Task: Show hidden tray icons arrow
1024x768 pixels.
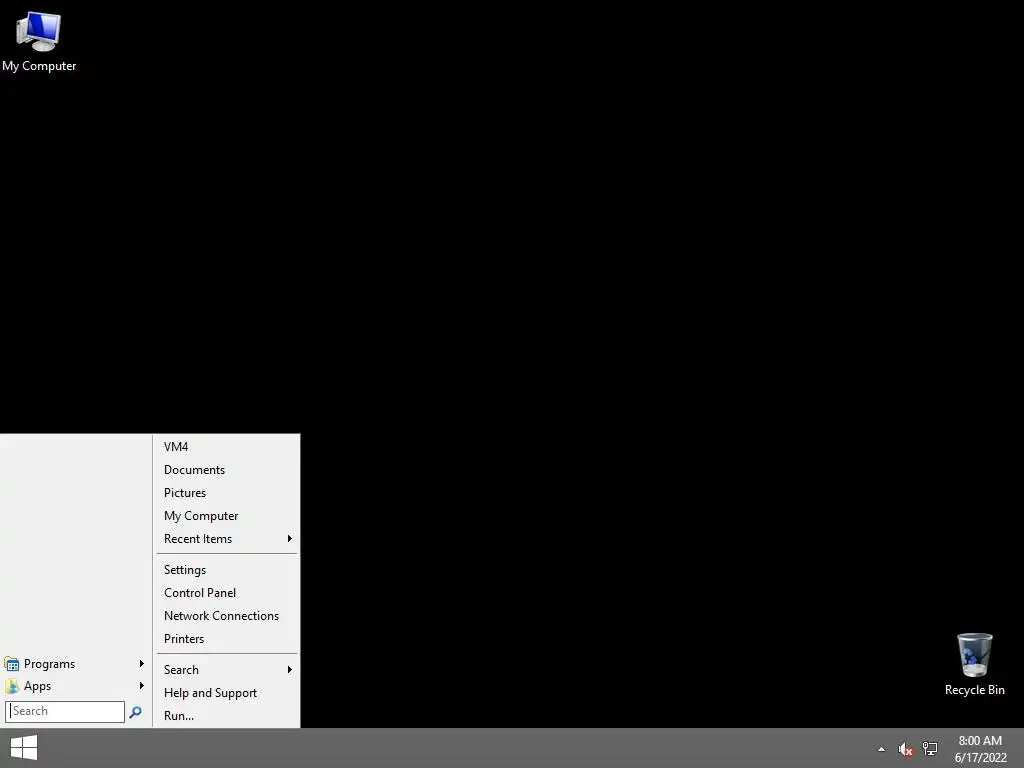Action: [x=882, y=749]
